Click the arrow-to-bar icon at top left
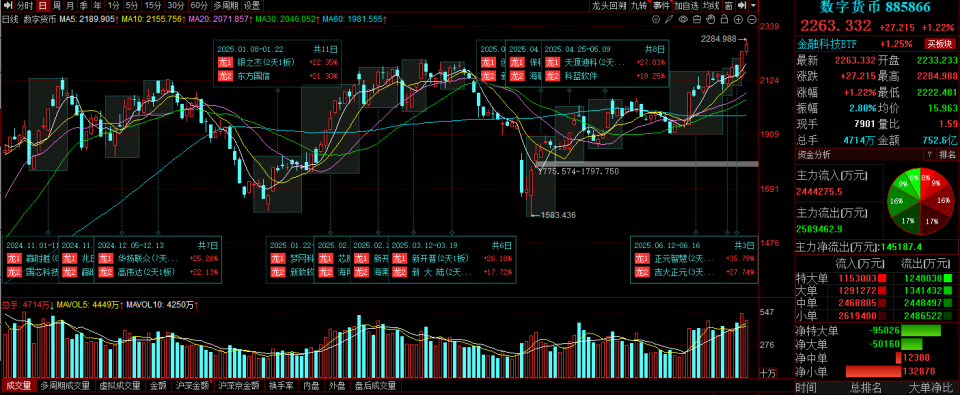960x395 pixels. [7, 6]
